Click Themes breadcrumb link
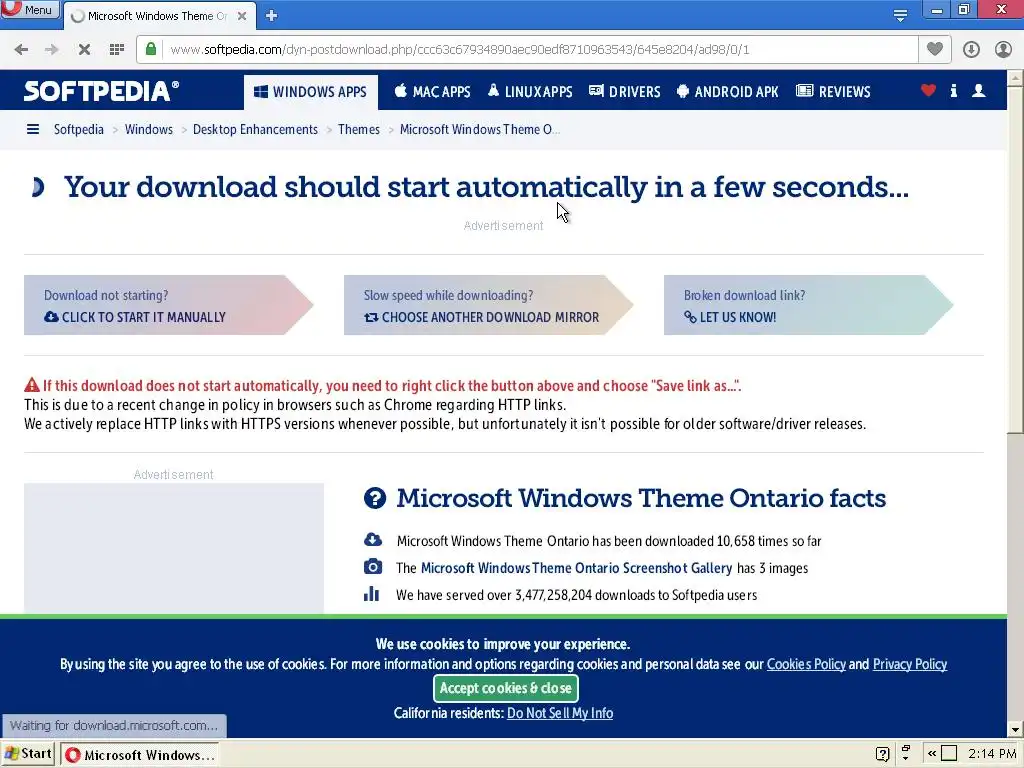This screenshot has width=1024, height=768. click(359, 129)
